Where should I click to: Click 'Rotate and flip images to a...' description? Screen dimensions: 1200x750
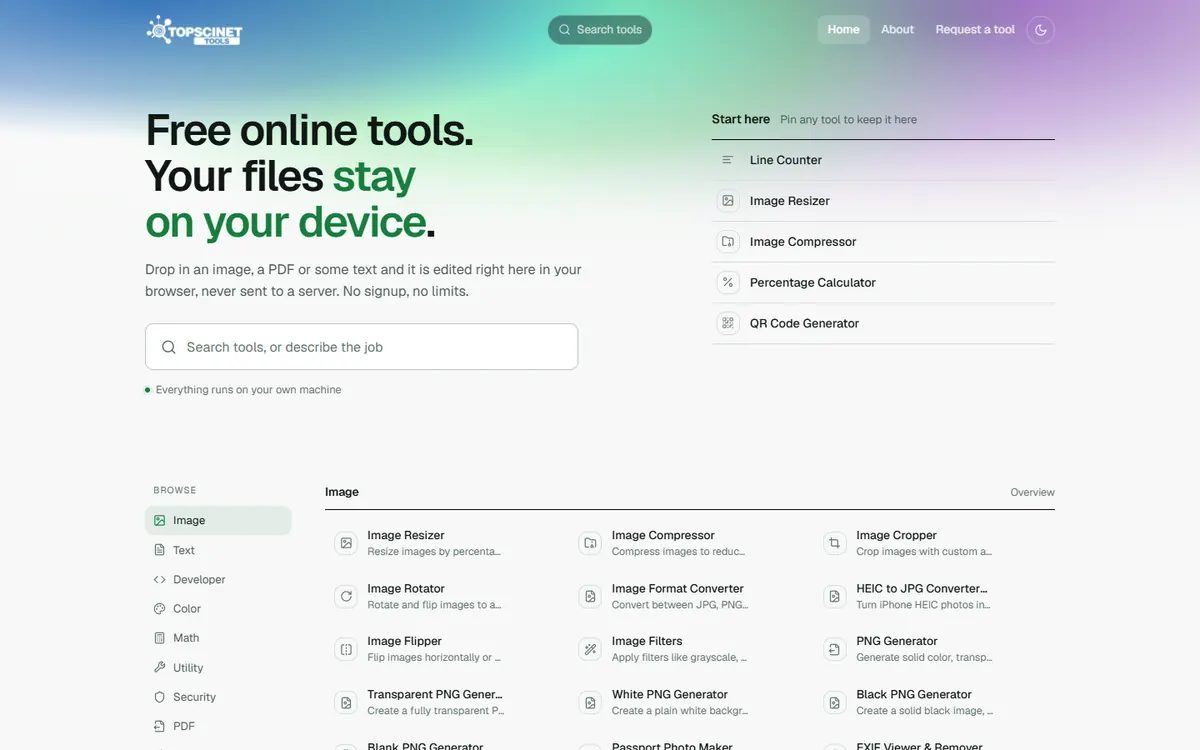pos(434,605)
